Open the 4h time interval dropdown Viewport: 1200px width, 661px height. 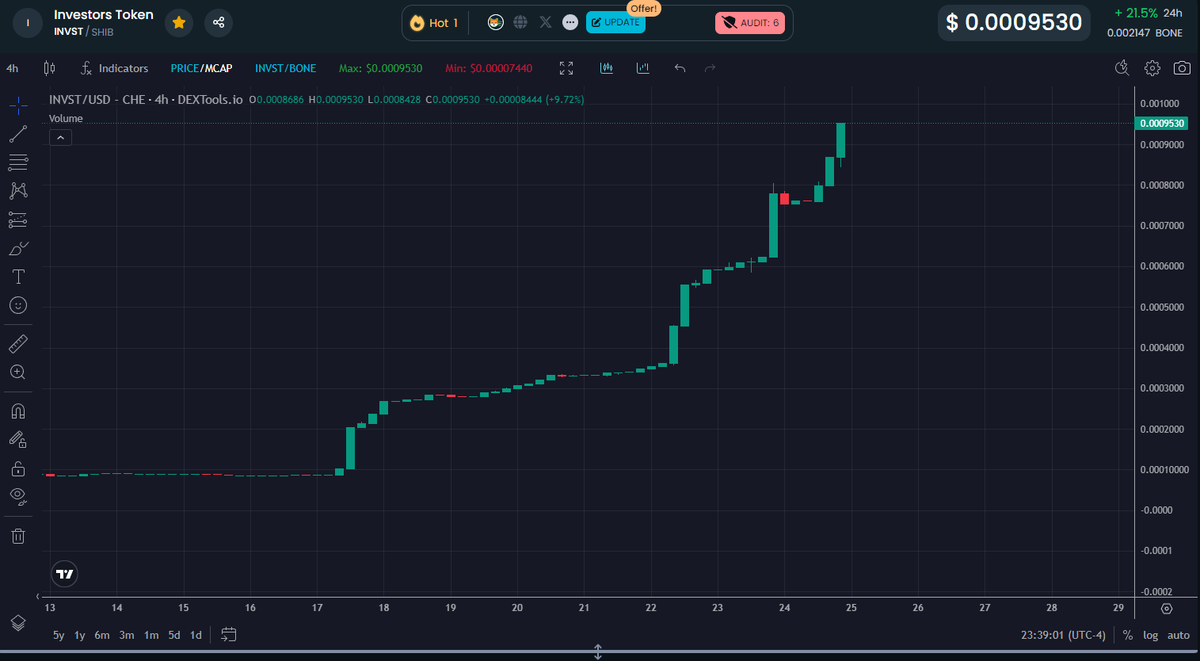(x=12, y=68)
